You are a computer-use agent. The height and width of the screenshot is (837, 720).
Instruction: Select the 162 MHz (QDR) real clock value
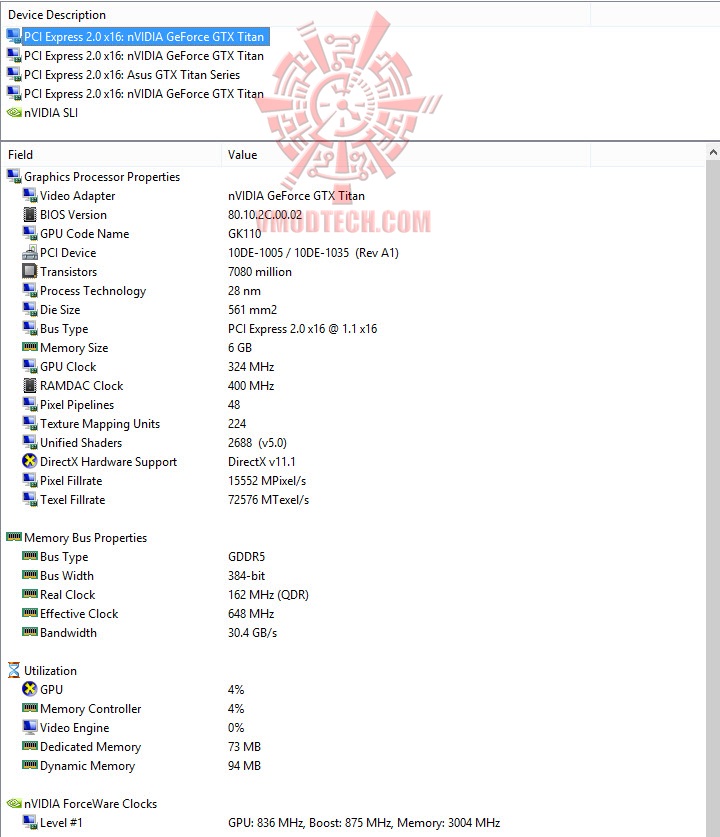click(x=268, y=595)
